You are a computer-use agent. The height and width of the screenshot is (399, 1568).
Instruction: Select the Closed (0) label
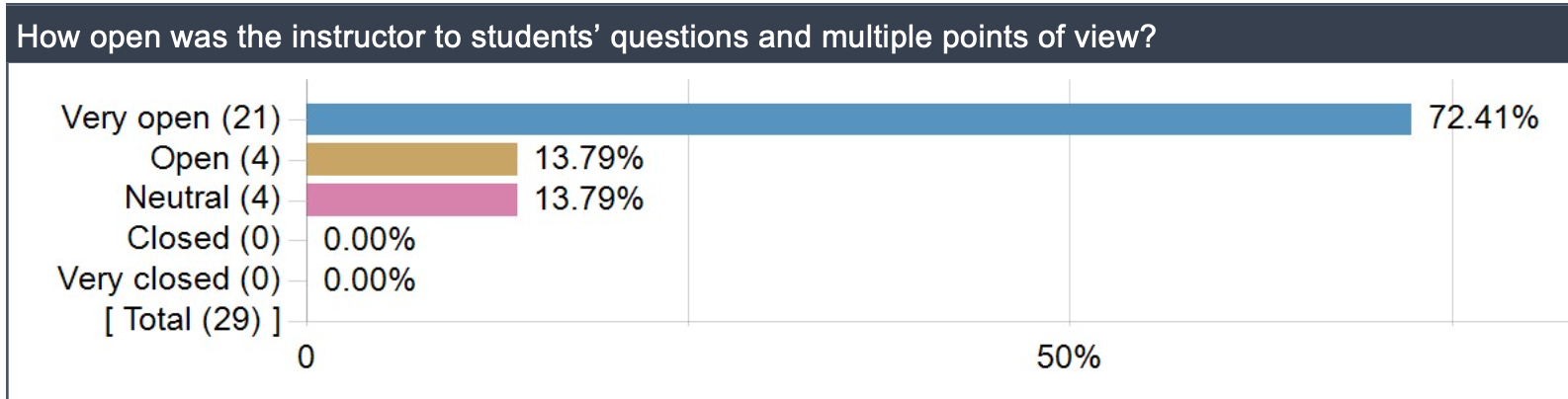tap(204, 239)
